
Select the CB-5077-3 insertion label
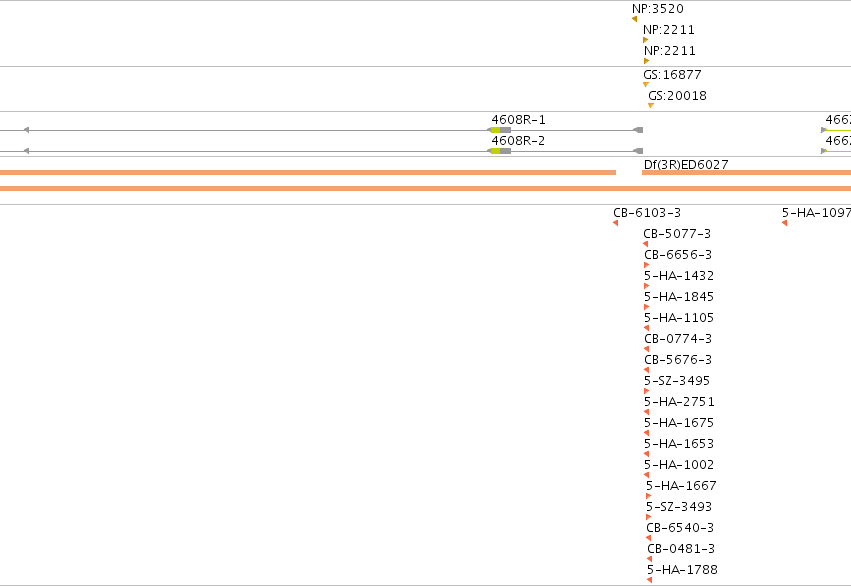point(677,234)
